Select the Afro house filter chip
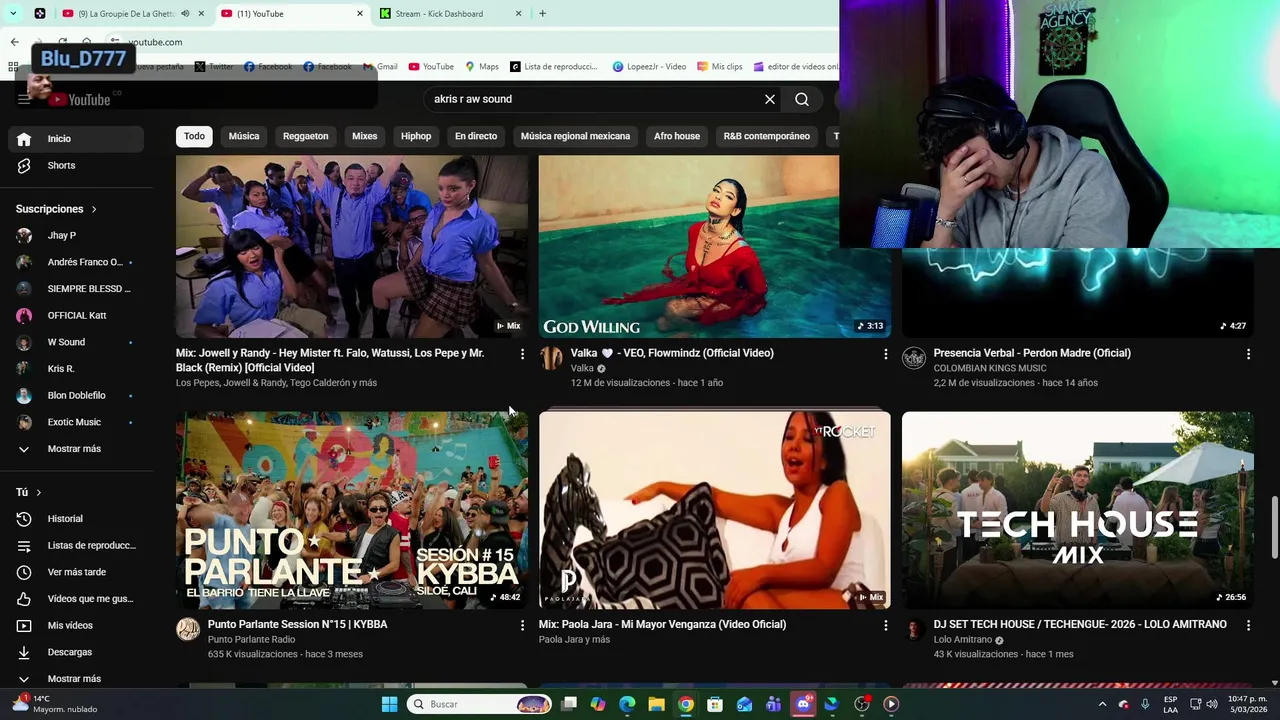The image size is (1280, 720). tap(677, 136)
